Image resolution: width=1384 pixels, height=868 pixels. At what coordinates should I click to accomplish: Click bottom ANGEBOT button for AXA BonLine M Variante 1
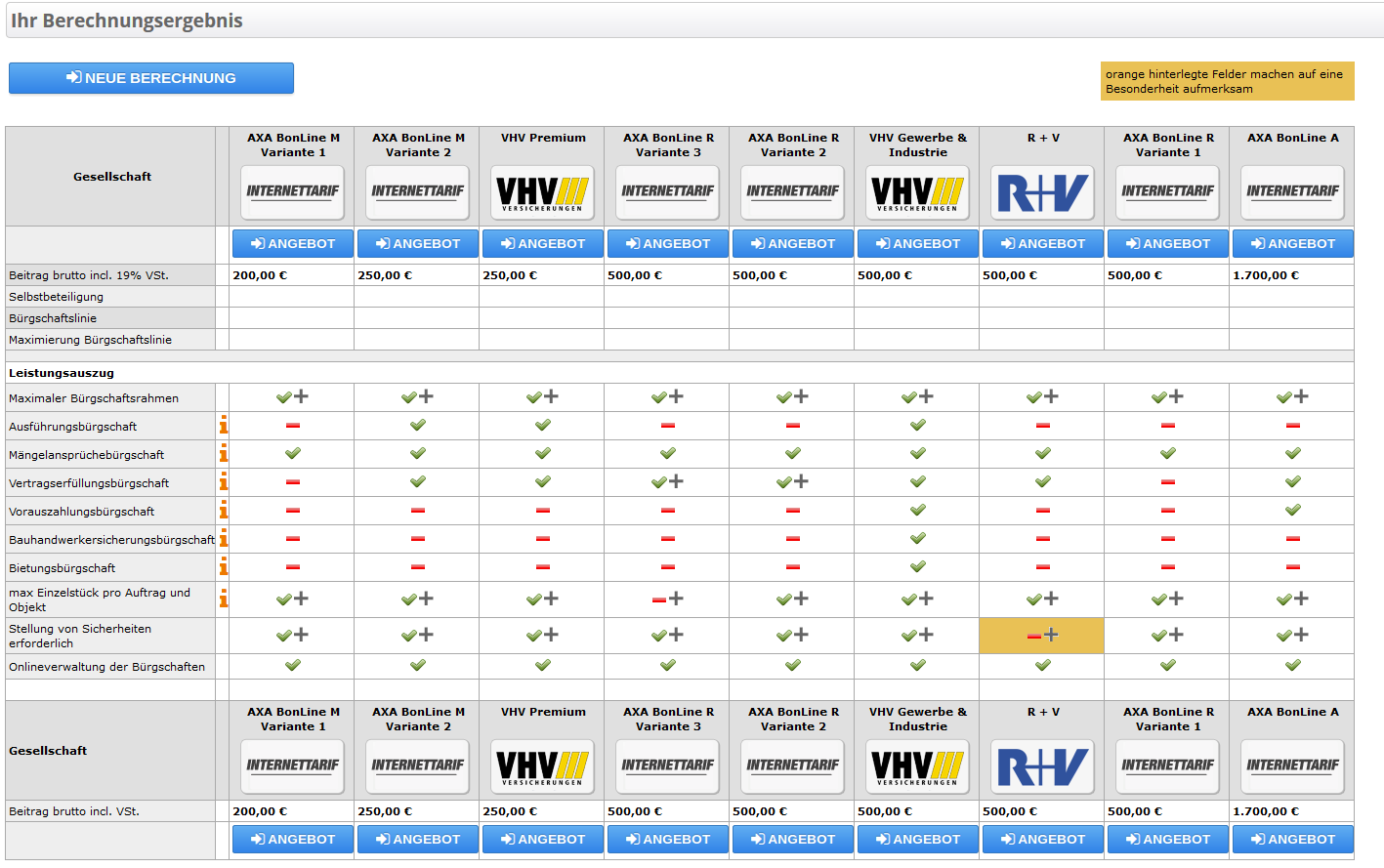tap(293, 839)
